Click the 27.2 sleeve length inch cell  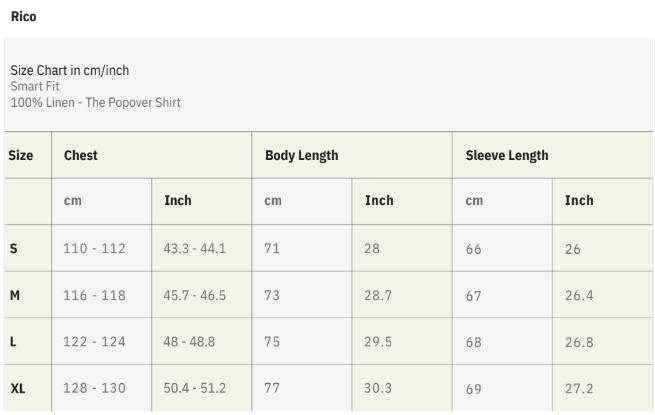click(x=579, y=388)
